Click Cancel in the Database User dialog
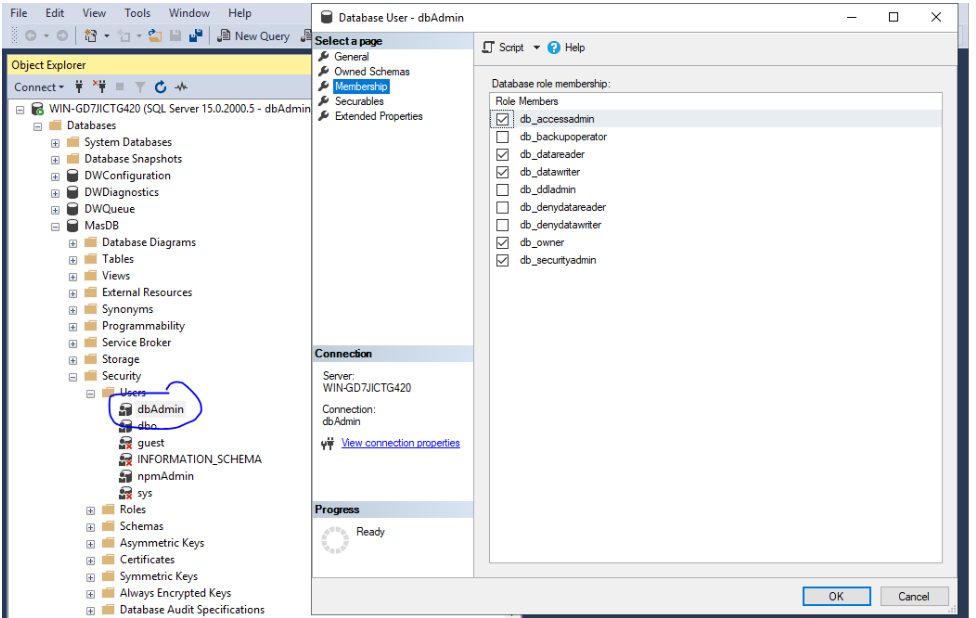The height and width of the screenshot is (618, 976). pyautogui.click(x=914, y=596)
